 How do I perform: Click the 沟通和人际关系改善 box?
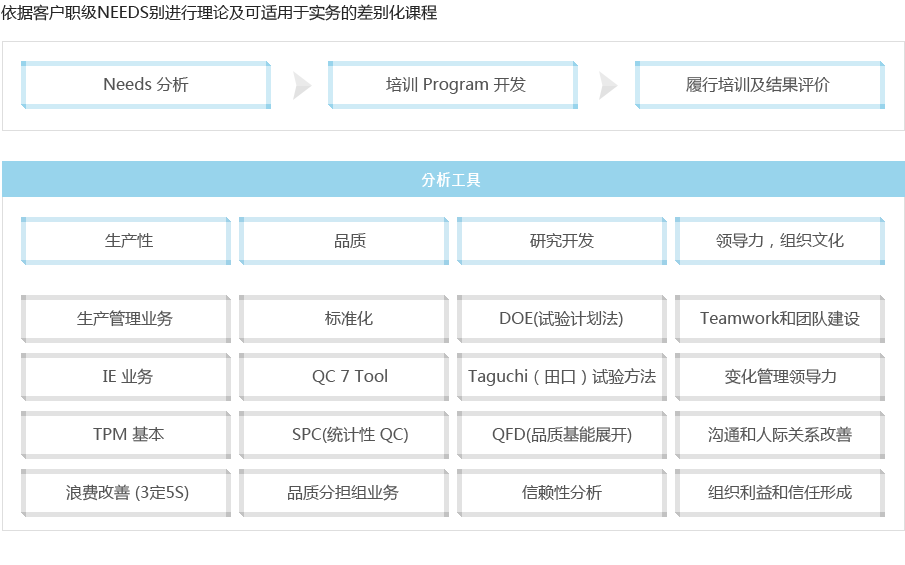(x=780, y=435)
